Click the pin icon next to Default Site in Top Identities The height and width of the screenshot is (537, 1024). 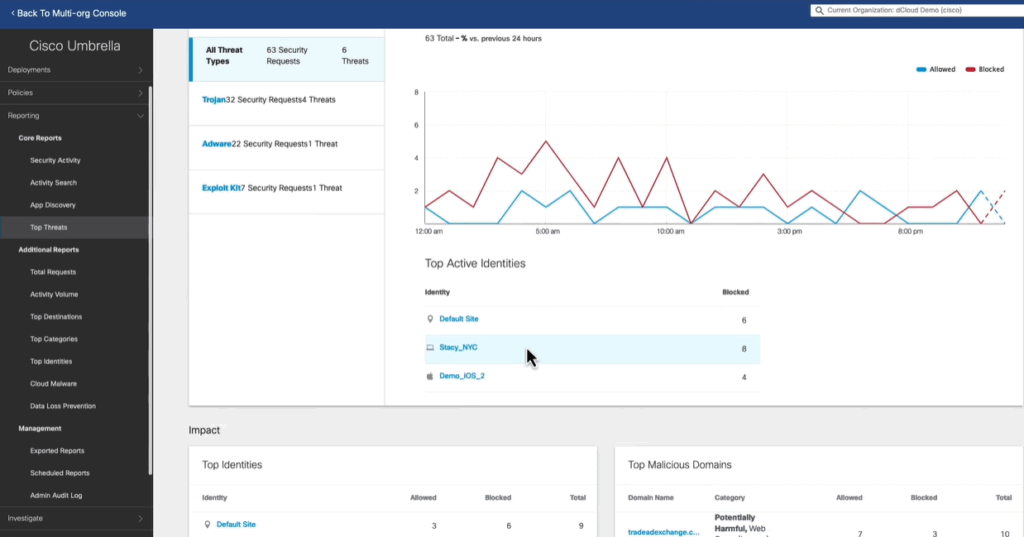[x=208, y=525]
